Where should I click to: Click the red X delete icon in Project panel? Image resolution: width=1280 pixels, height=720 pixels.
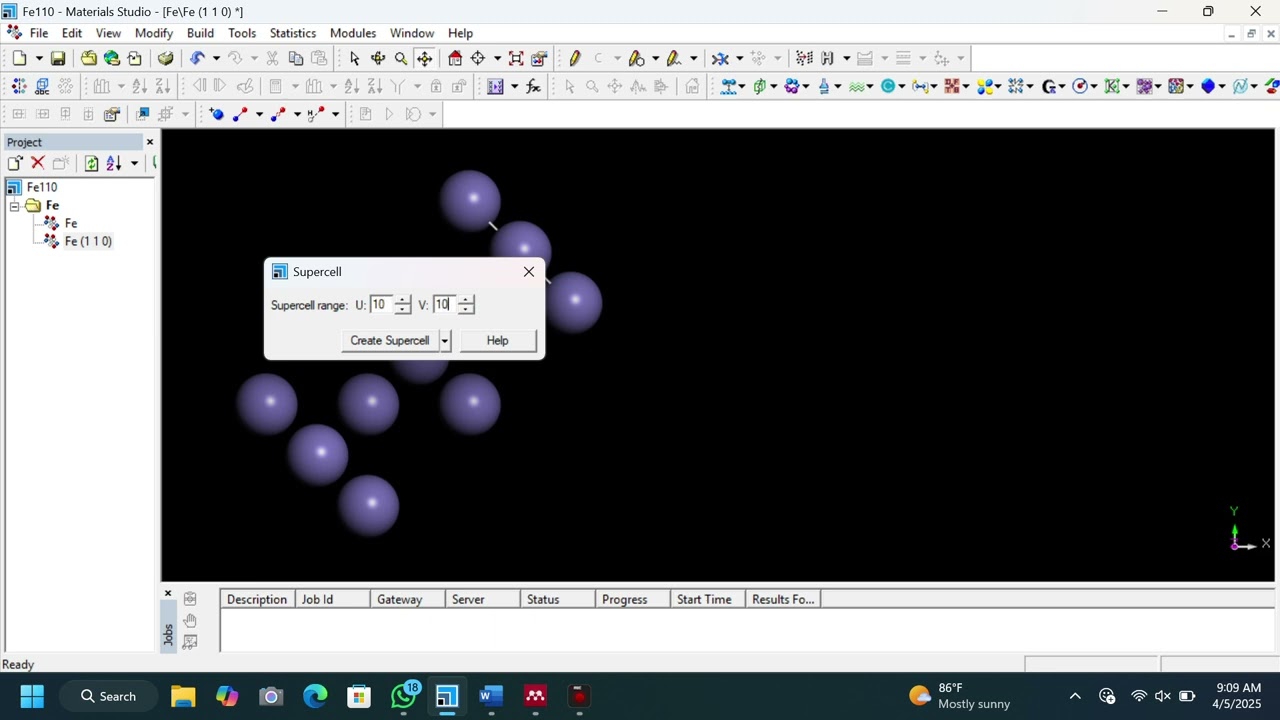tap(38, 163)
